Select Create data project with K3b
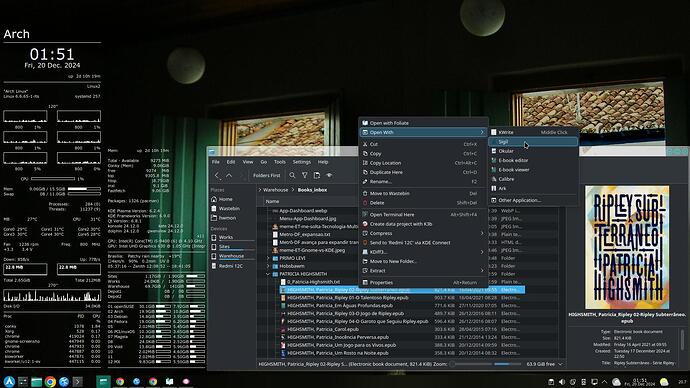The width and height of the screenshot is (690, 388). coord(423,224)
